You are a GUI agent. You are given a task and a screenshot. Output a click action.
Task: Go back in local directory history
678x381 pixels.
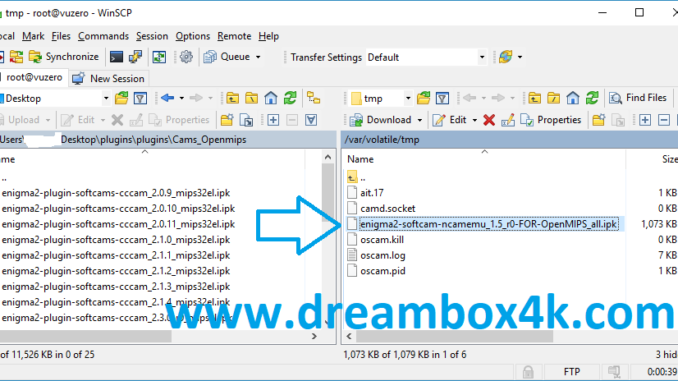point(167,98)
